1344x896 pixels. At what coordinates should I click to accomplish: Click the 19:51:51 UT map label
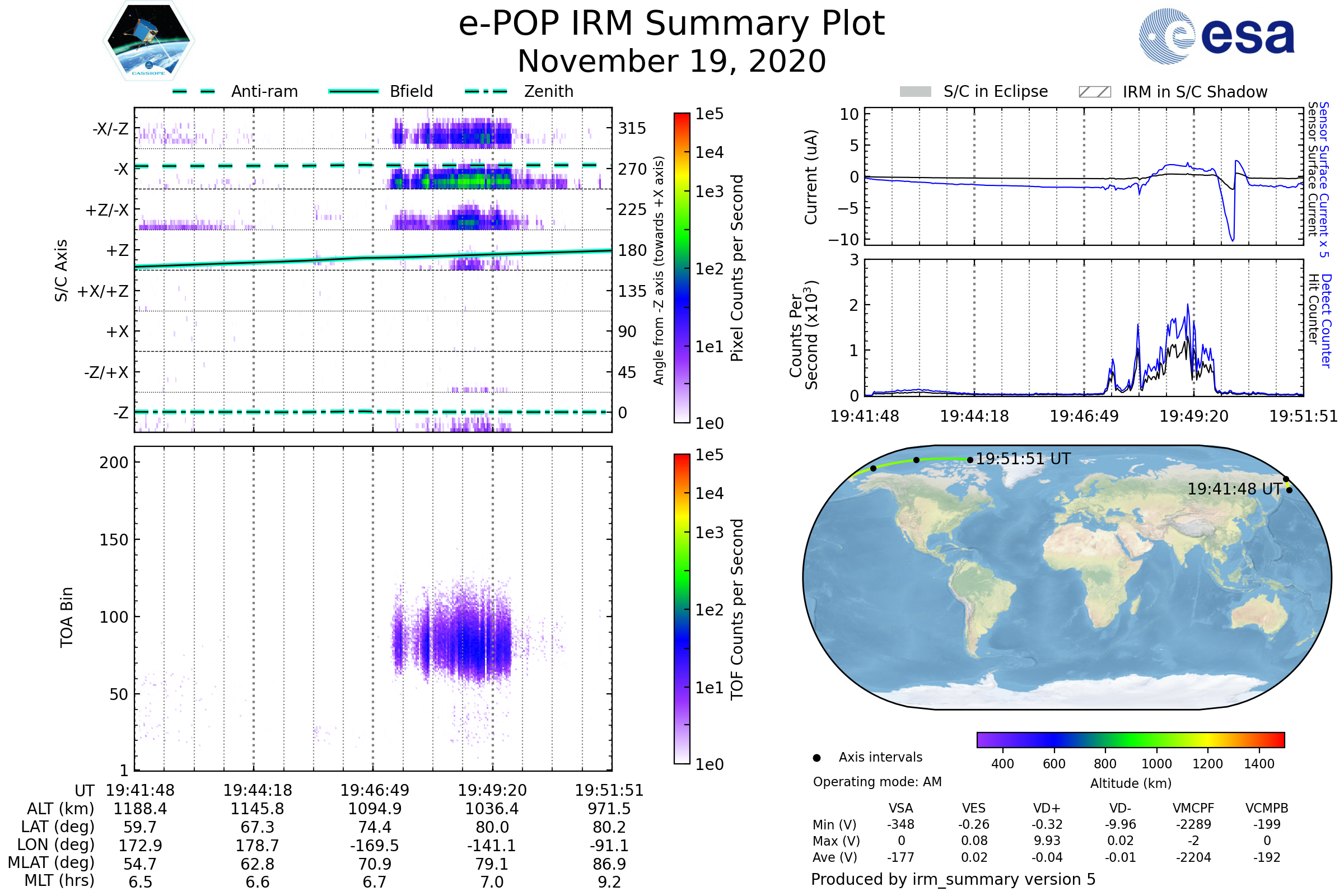click(x=1023, y=459)
